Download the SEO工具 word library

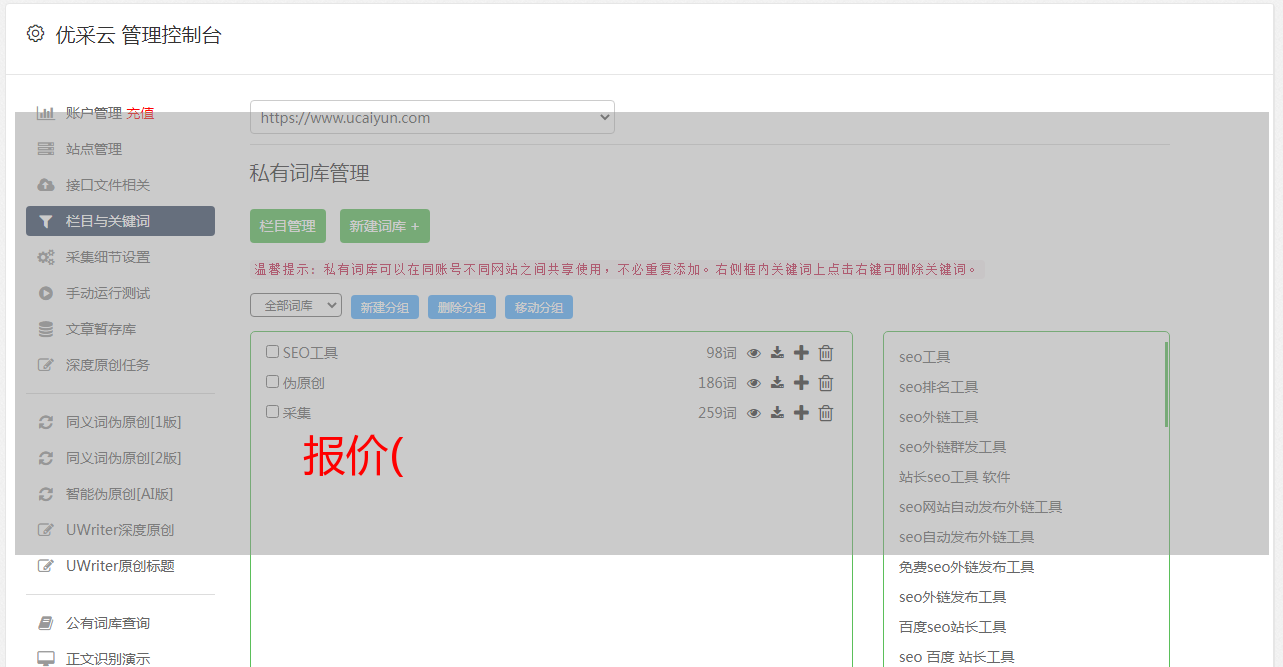click(777, 353)
